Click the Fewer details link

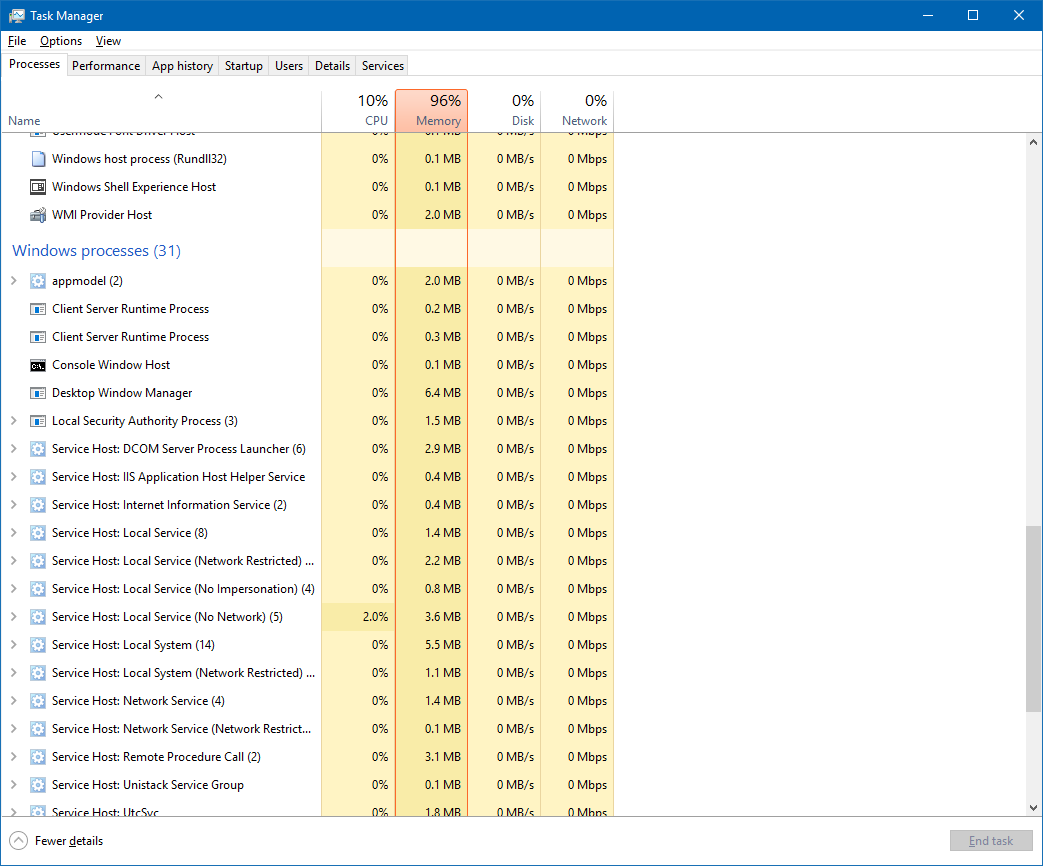point(69,841)
